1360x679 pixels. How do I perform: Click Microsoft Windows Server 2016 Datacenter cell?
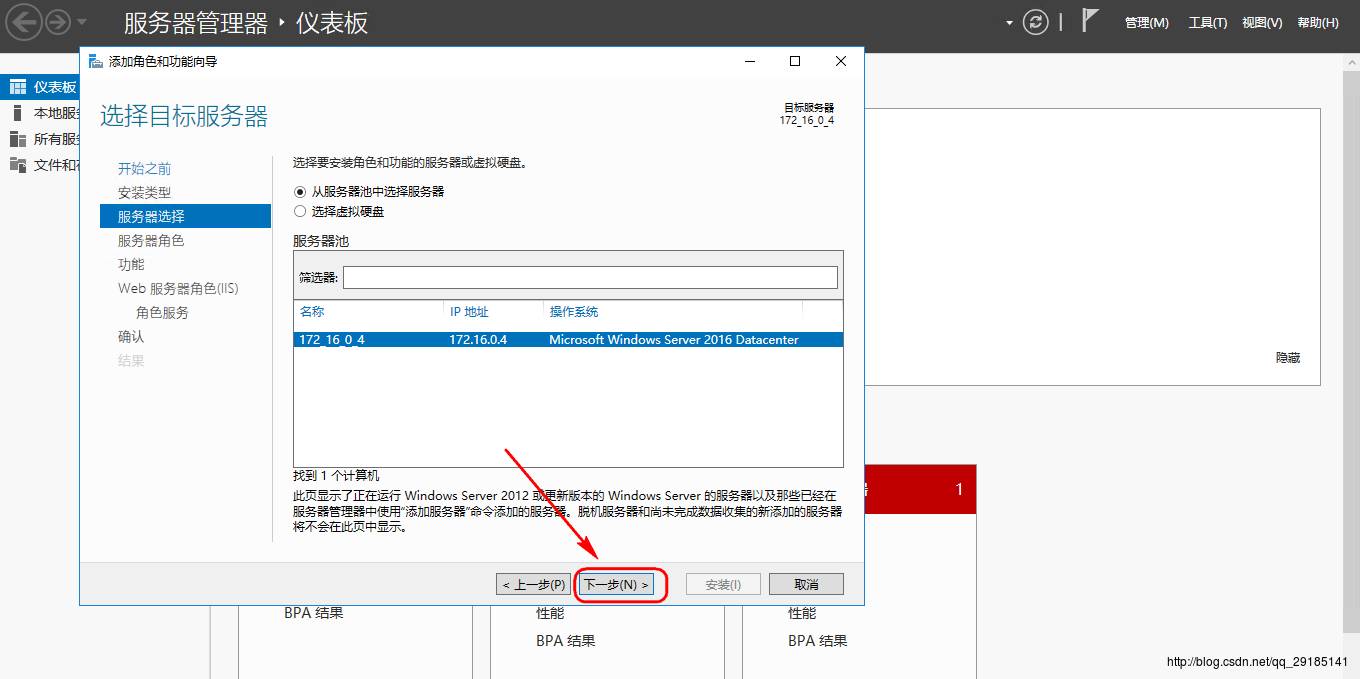pos(674,340)
